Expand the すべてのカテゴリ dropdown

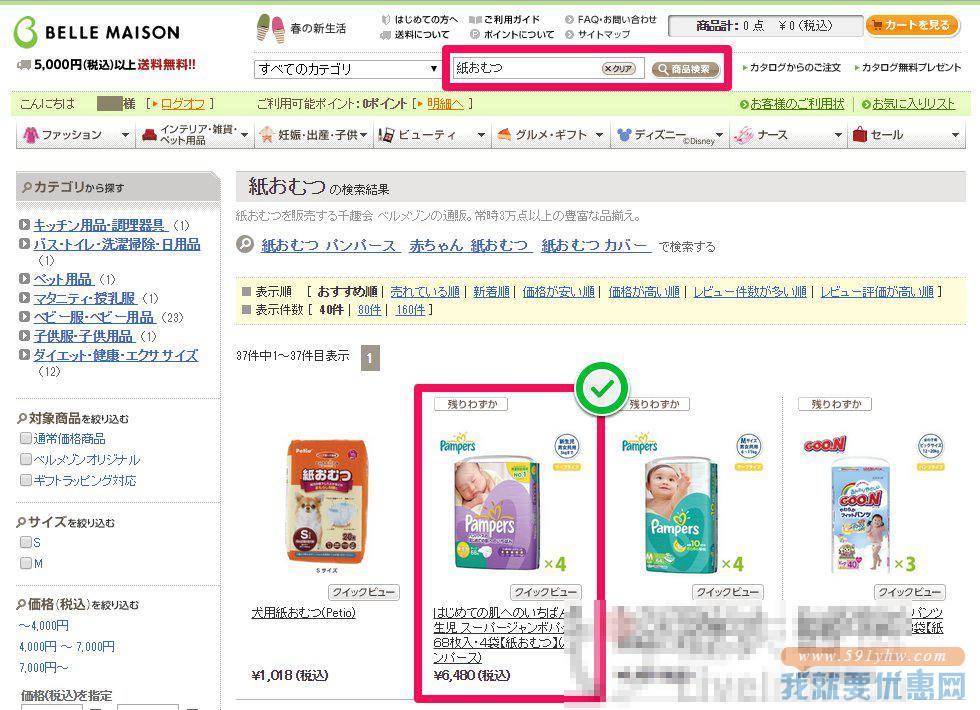(346, 69)
